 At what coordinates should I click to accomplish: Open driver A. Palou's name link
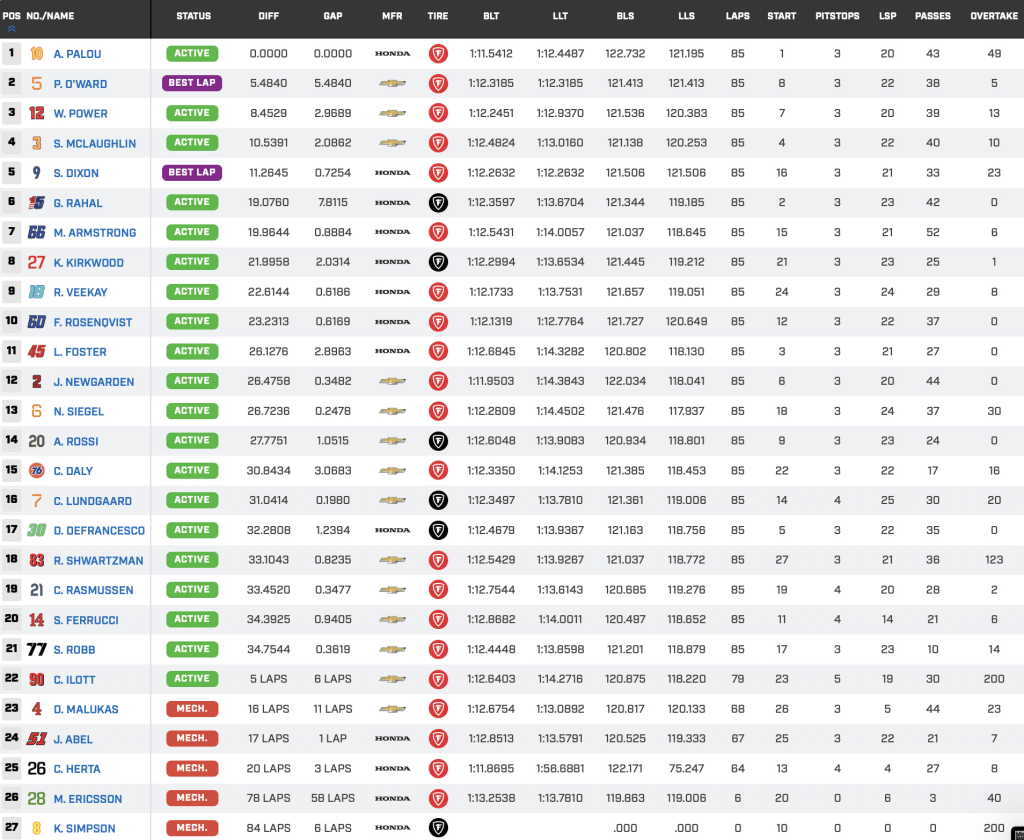tap(77, 54)
